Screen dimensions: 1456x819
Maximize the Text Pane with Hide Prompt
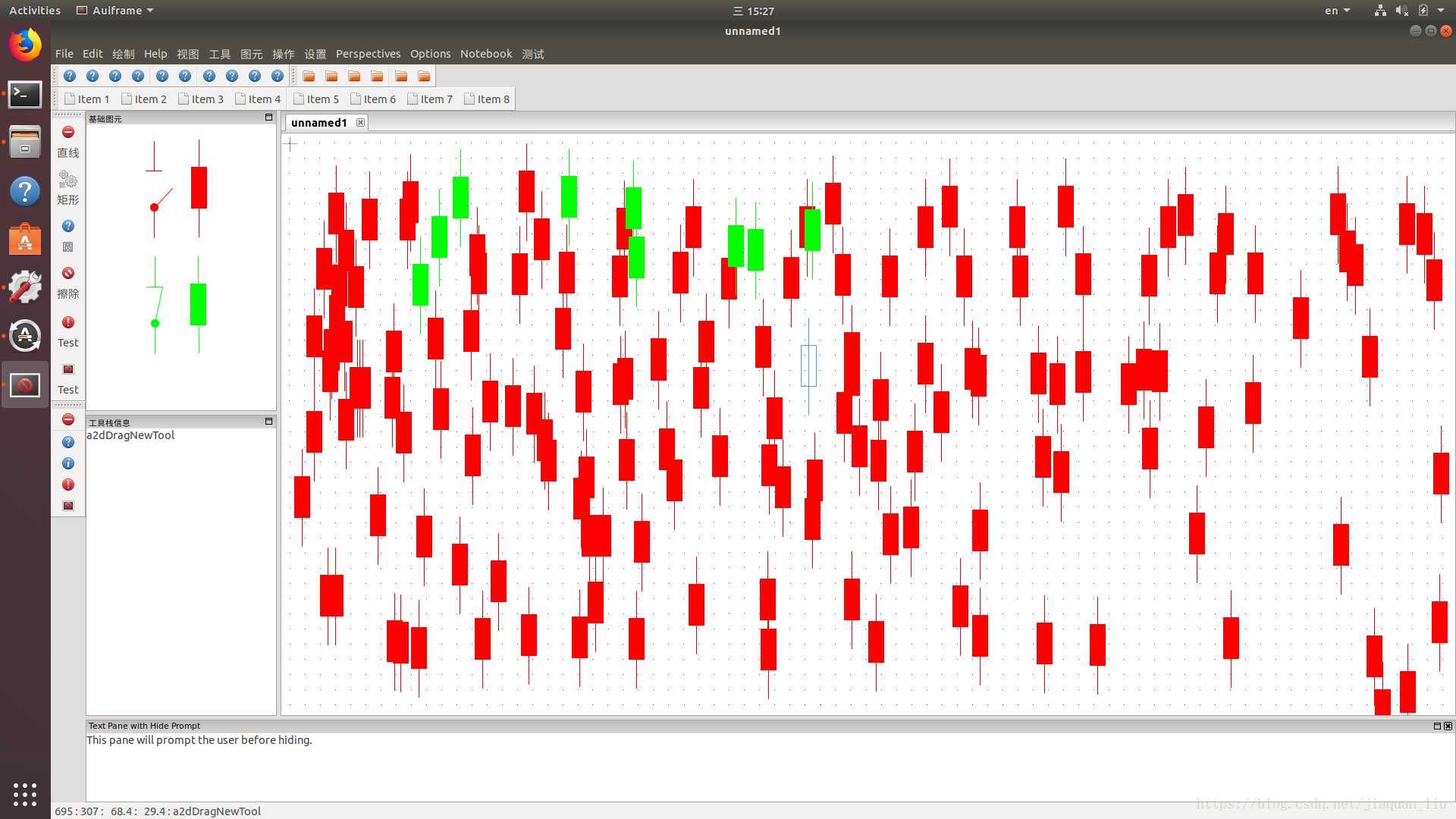pyautogui.click(x=1437, y=726)
